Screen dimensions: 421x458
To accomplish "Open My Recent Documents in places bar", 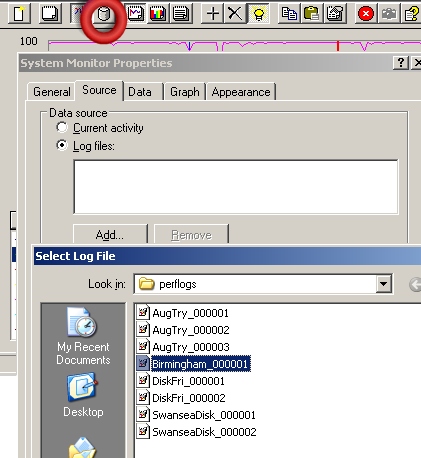I will point(83,336).
